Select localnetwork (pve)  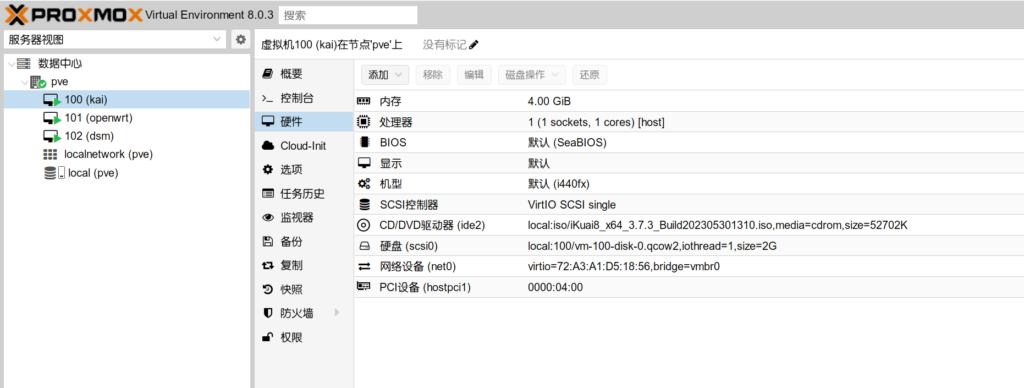click(127, 155)
